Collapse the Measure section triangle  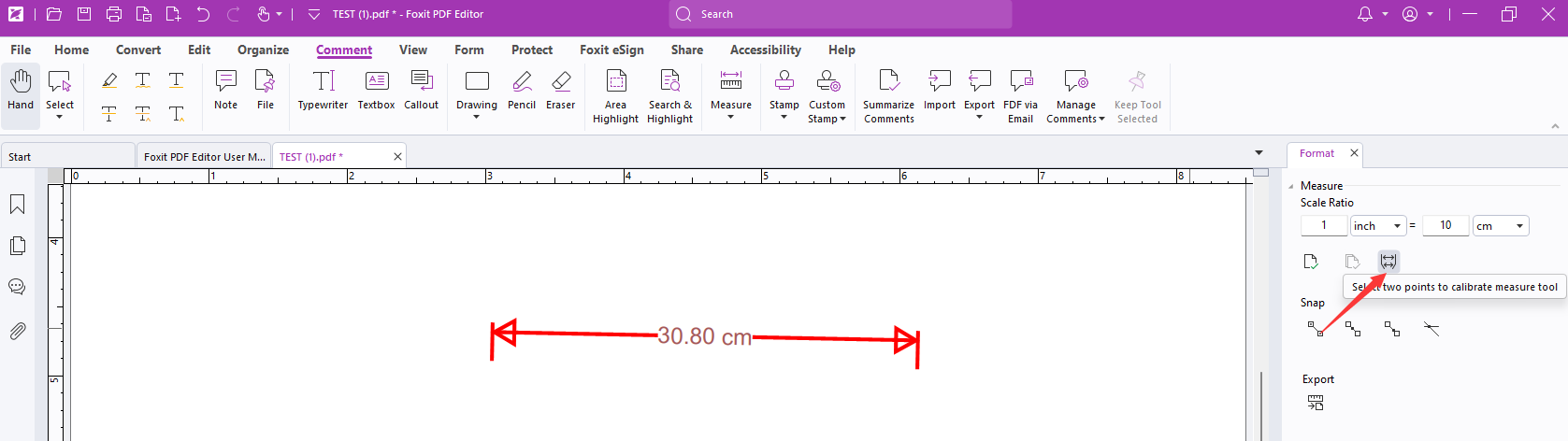click(1291, 186)
